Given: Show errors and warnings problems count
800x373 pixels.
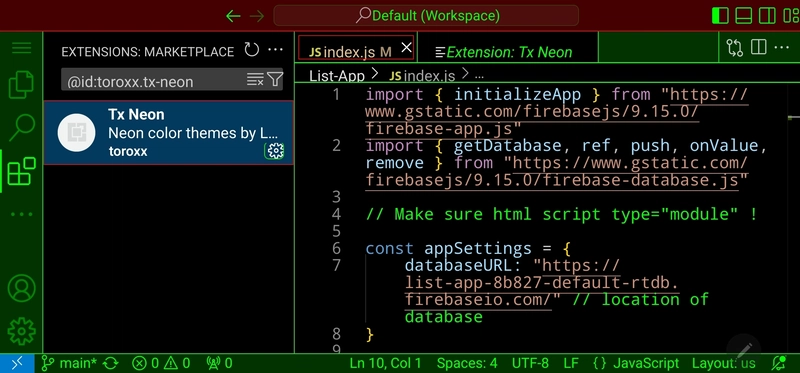Looking at the screenshot, I should [x=161, y=363].
